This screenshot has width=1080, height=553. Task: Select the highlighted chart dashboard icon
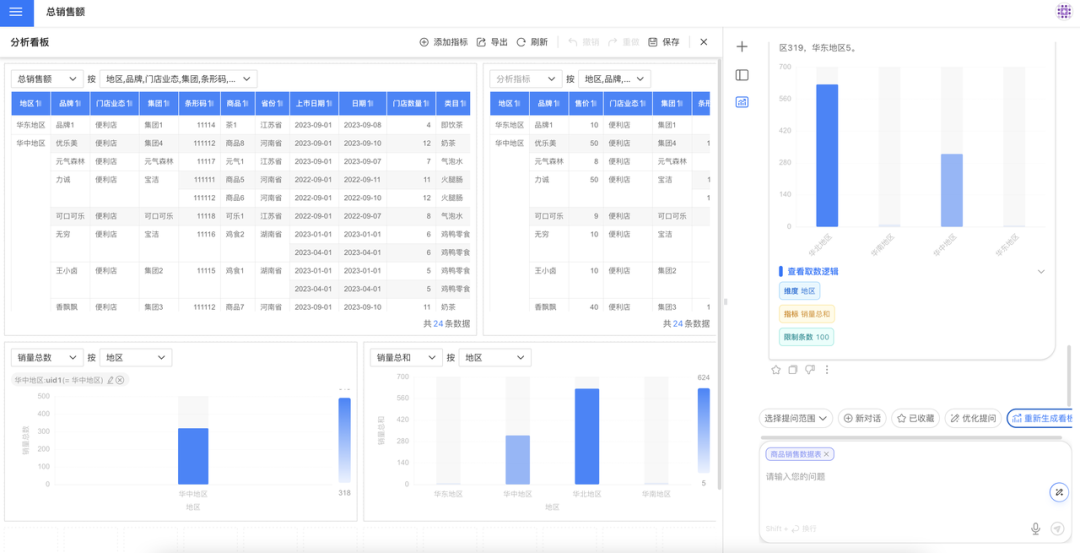(742, 102)
